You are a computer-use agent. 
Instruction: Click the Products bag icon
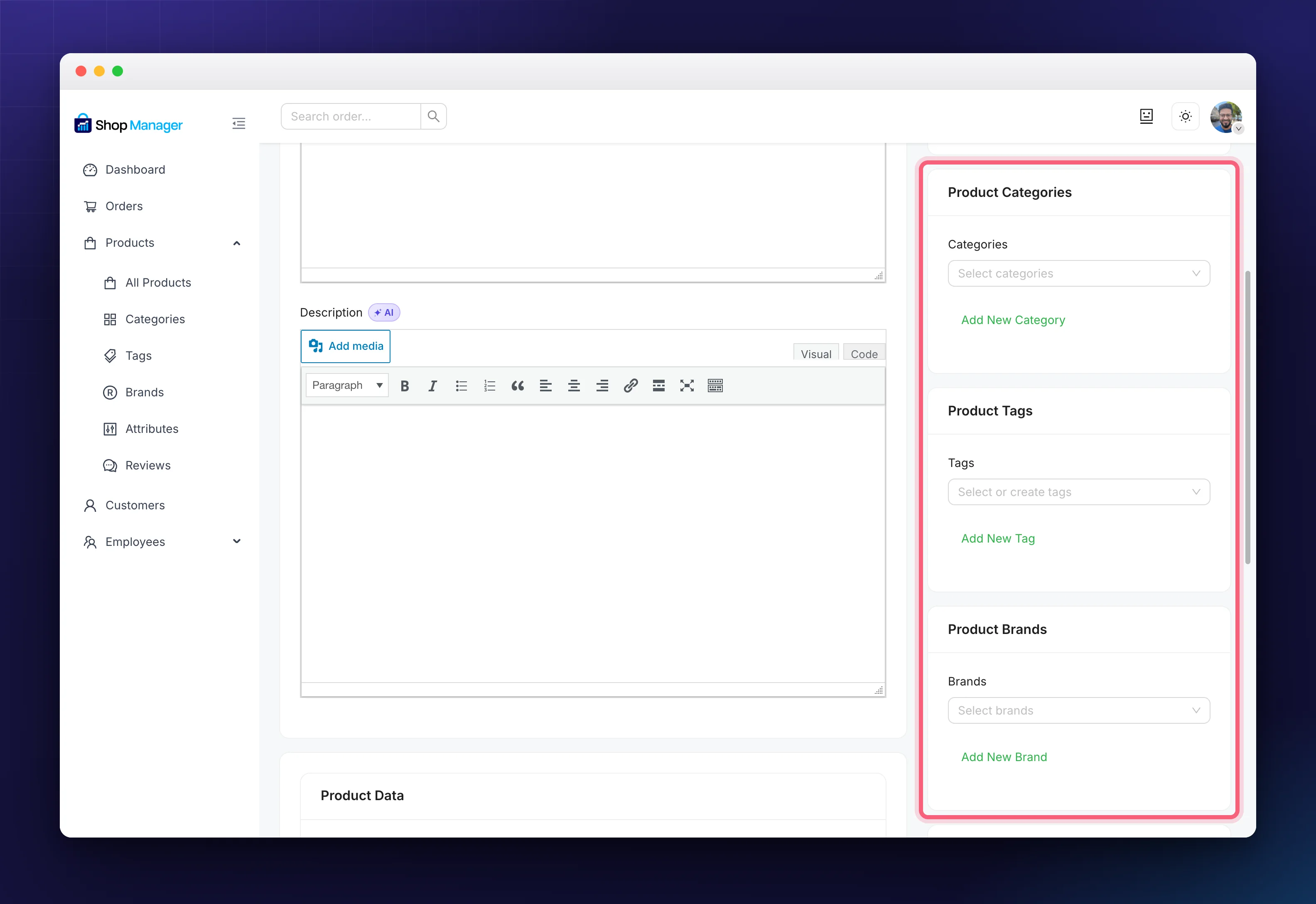(x=90, y=243)
